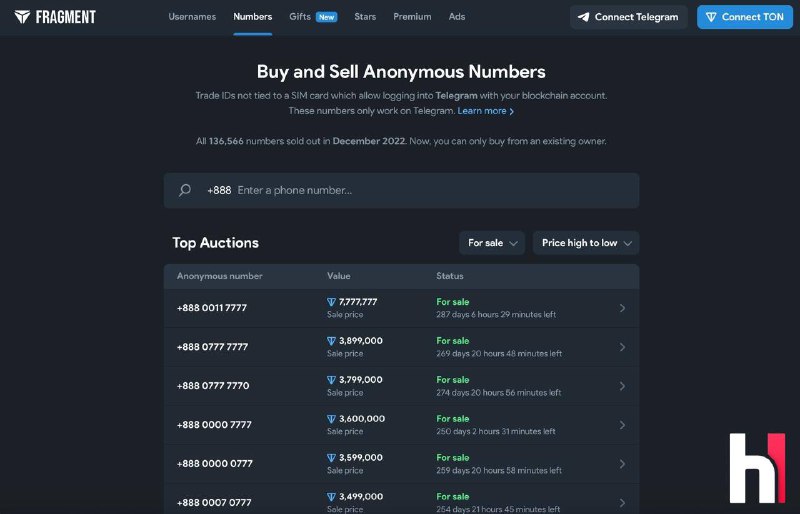This screenshot has width=800, height=514.
Task: Click the Connect Telegram button
Action: click(629, 17)
